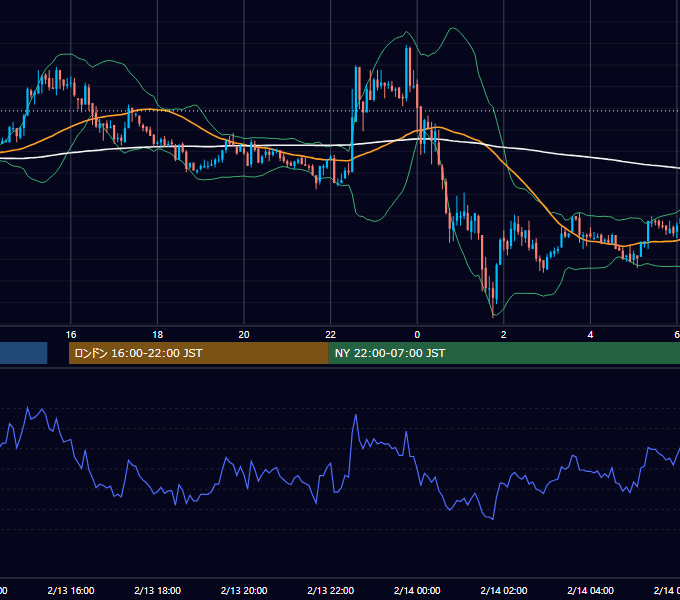Click the 2/14 00:00 date label
This screenshot has height=600, width=680.
point(417,590)
